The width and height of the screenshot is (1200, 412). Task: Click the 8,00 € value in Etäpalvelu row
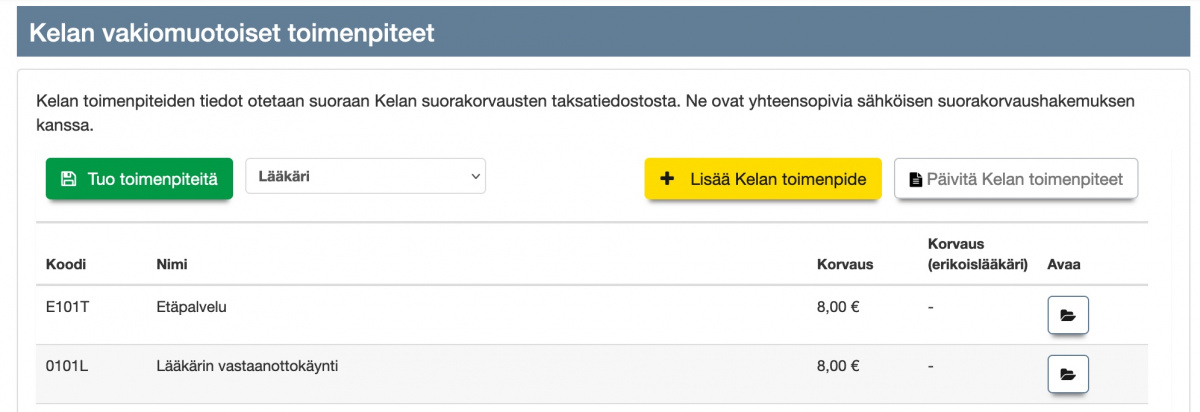point(838,307)
